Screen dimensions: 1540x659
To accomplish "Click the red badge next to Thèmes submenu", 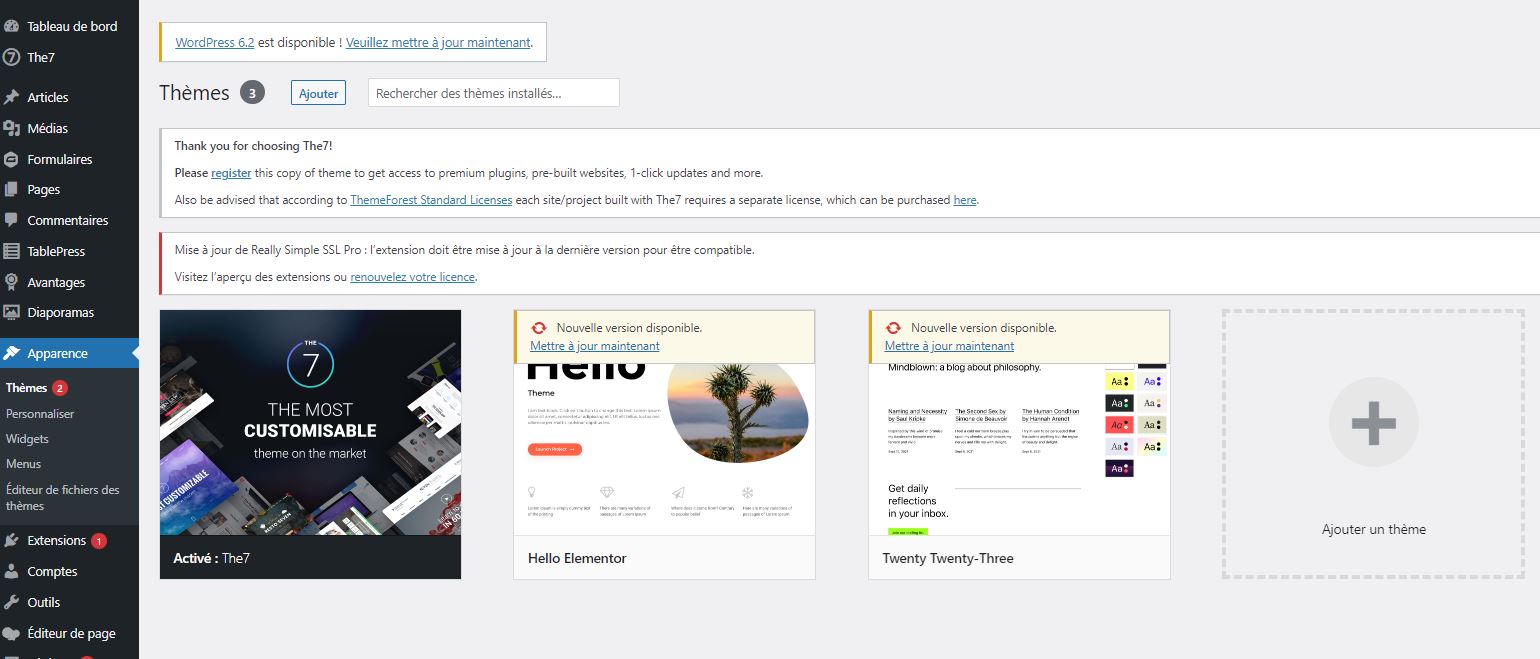I will (x=60, y=388).
